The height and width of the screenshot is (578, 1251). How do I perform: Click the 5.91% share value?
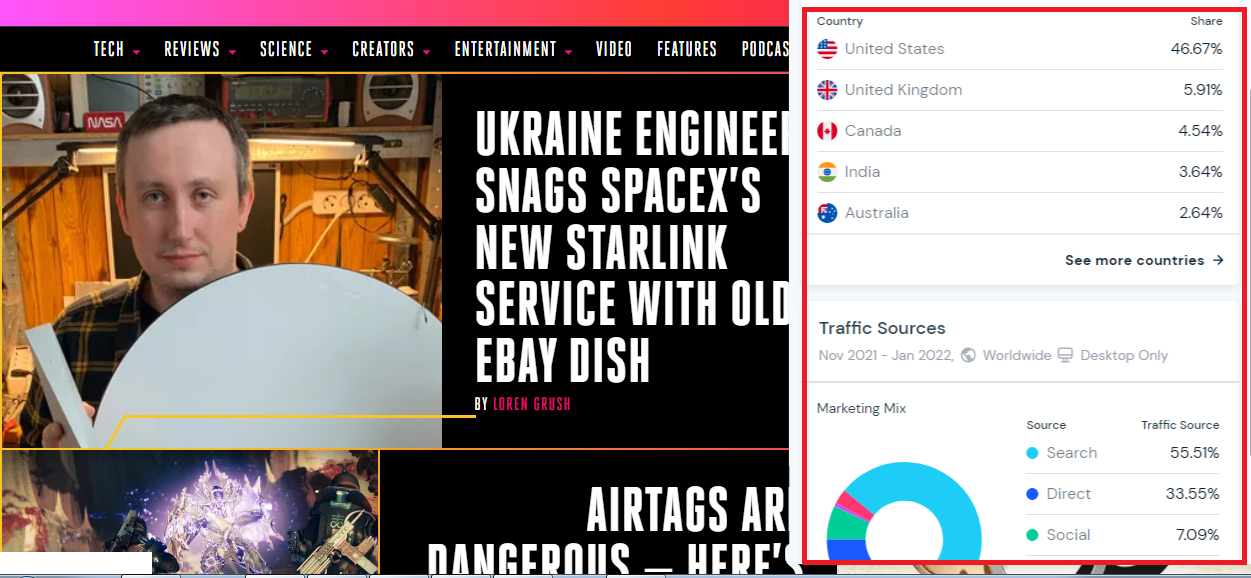(x=1203, y=90)
